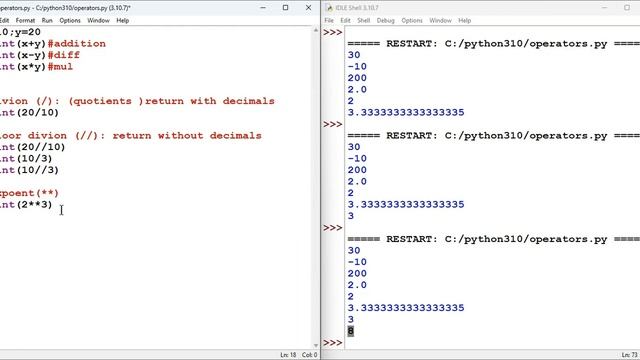
Task: Click the operators.py editor title bar text
Action: point(65,8)
